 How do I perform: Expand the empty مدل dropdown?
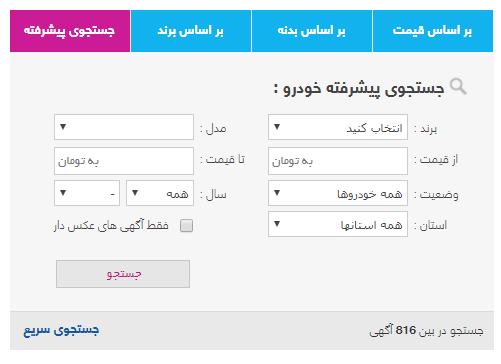coord(124,127)
